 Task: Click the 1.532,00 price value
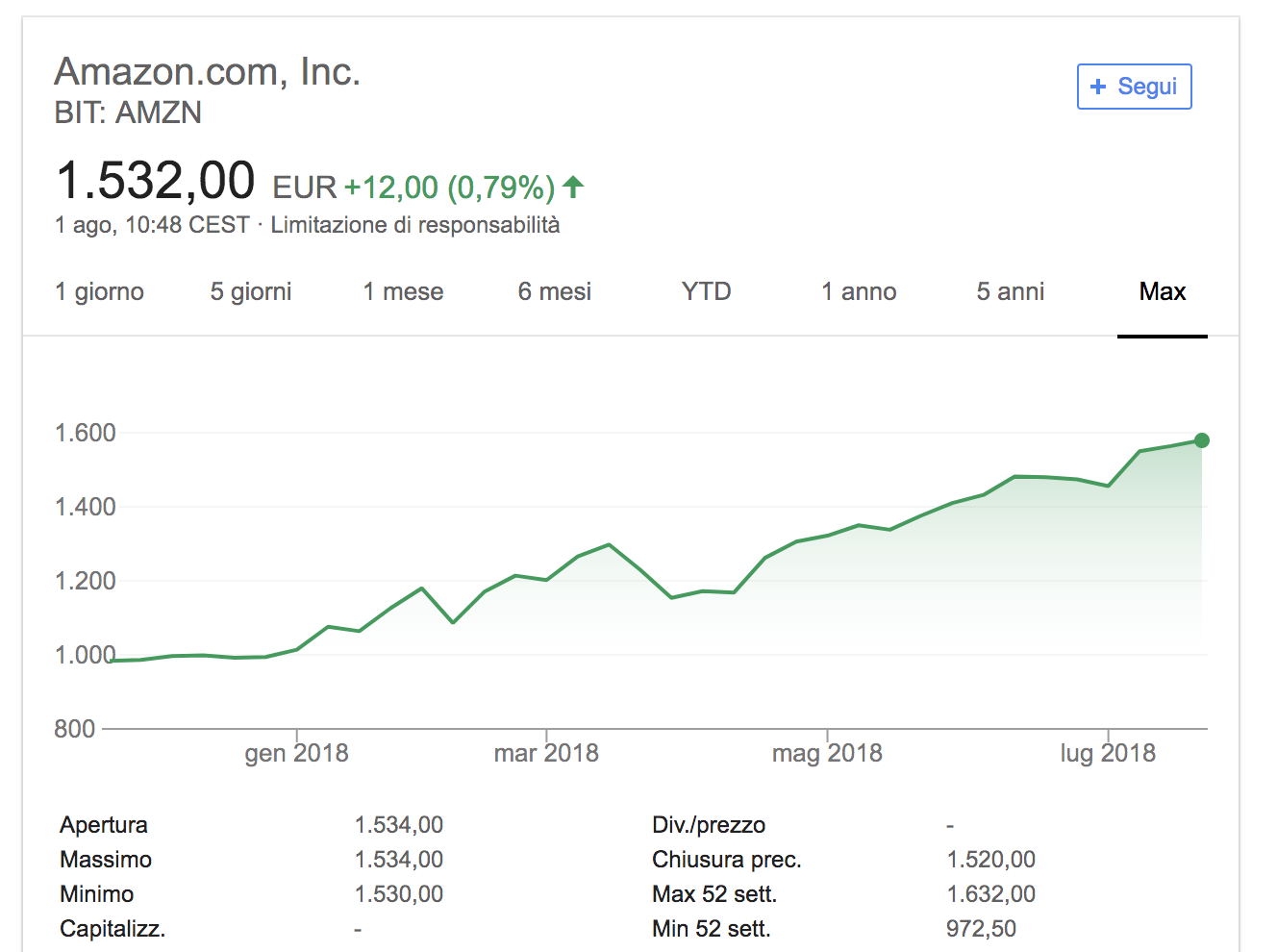[x=156, y=181]
